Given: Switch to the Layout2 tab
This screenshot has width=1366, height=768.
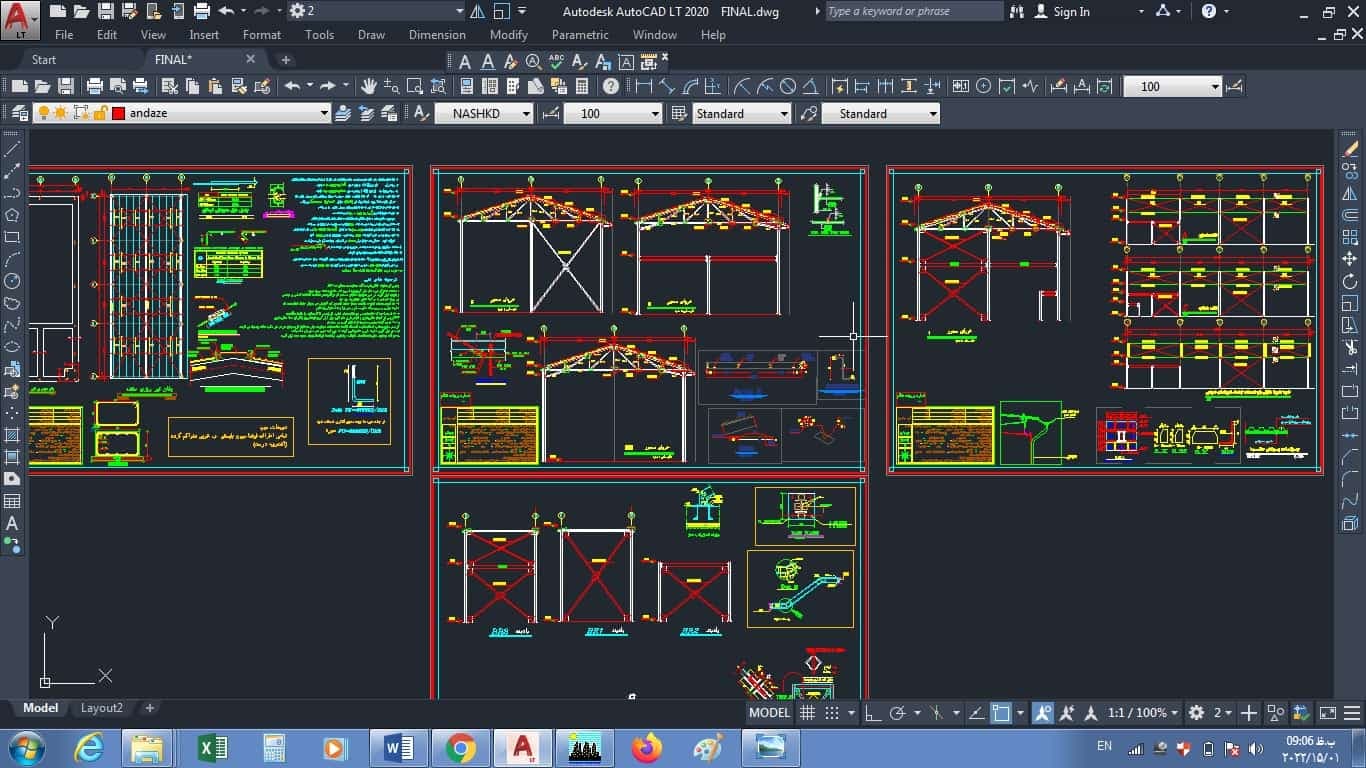Looking at the screenshot, I should (102, 708).
